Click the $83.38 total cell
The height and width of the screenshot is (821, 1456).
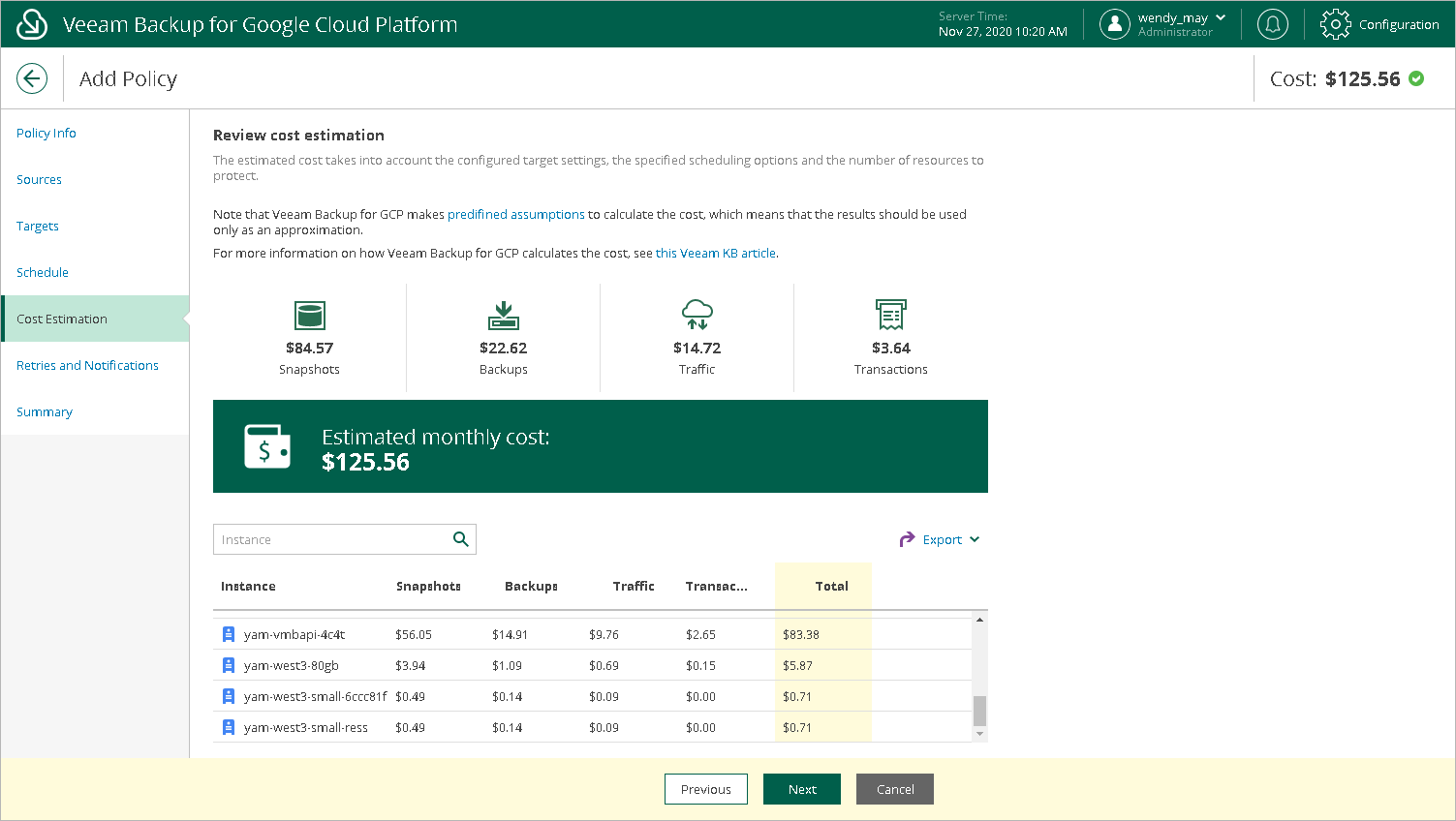[x=801, y=634]
